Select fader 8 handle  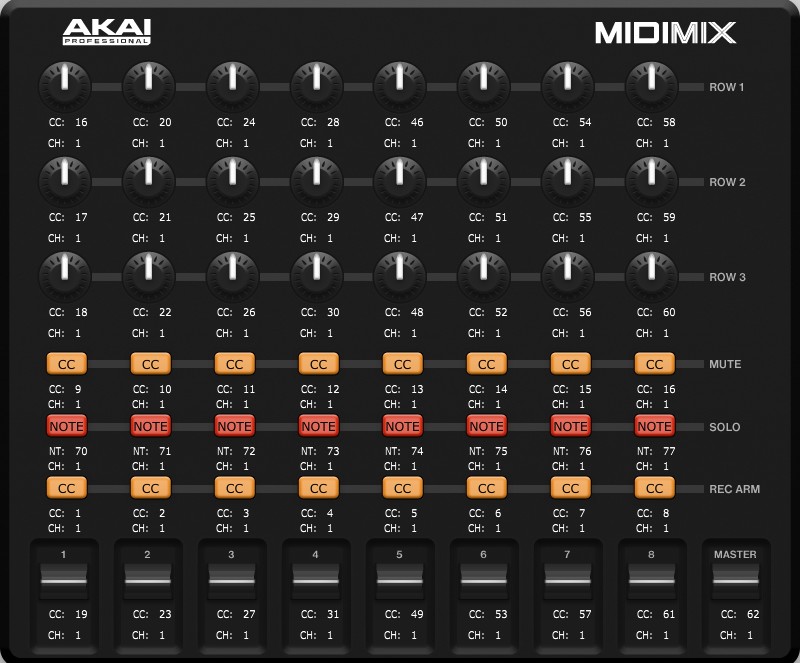click(x=652, y=581)
